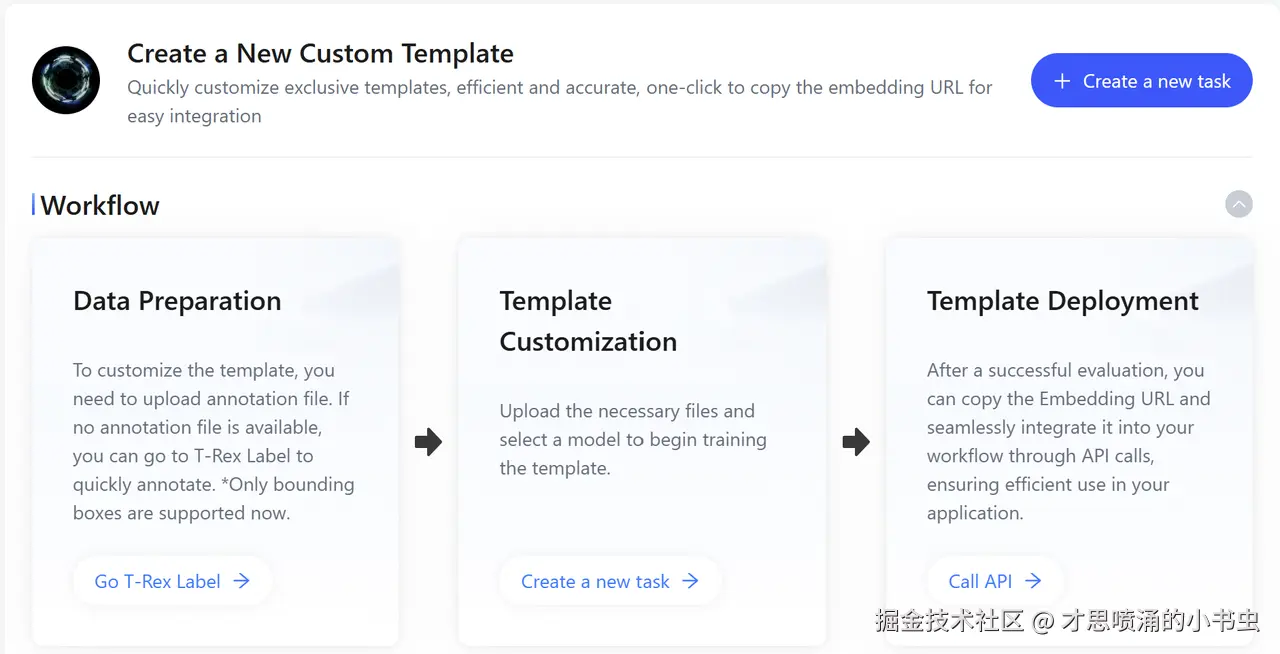This screenshot has width=1280, height=654.
Task: Click the Workflow section heading
Action: click(100, 205)
